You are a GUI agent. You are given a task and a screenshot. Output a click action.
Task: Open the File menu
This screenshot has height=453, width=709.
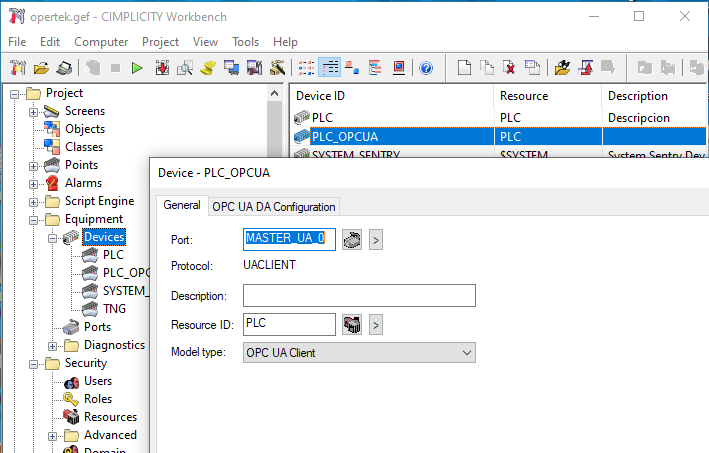(x=17, y=42)
